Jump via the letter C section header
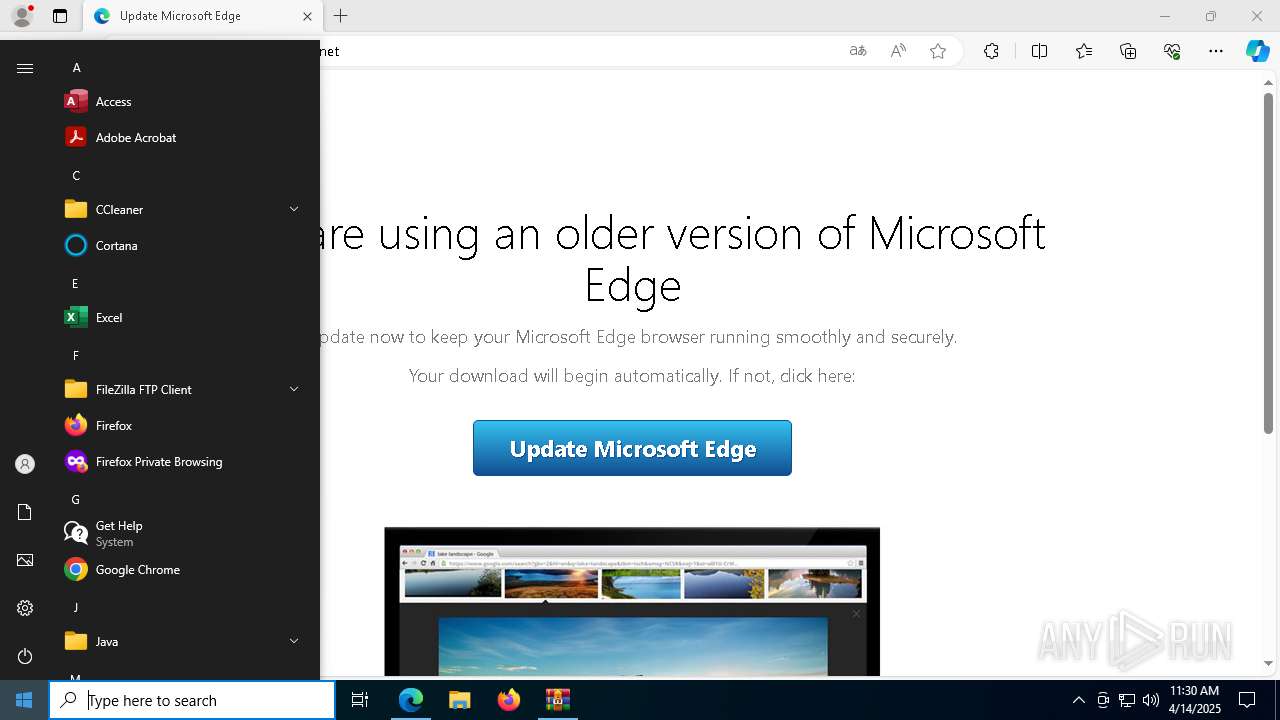This screenshot has height=720, width=1280. pos(76,176)
